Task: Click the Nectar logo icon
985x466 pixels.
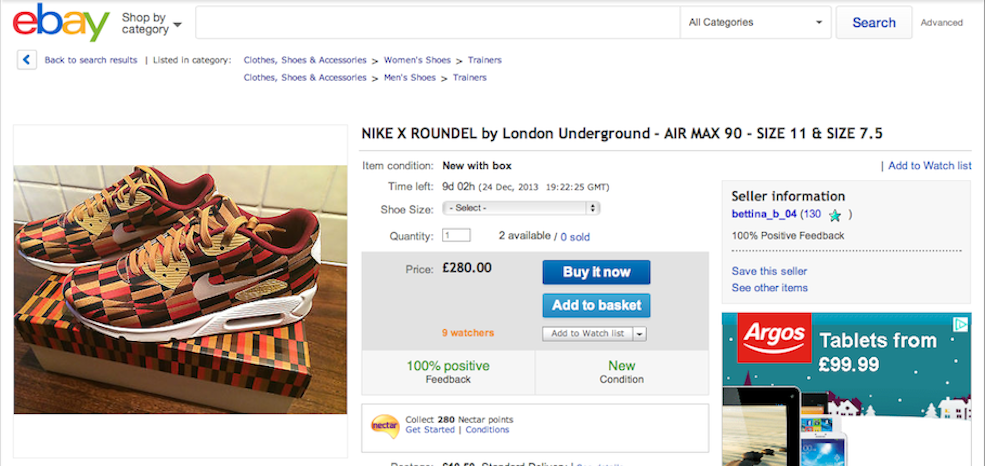Action: (385, 424)
